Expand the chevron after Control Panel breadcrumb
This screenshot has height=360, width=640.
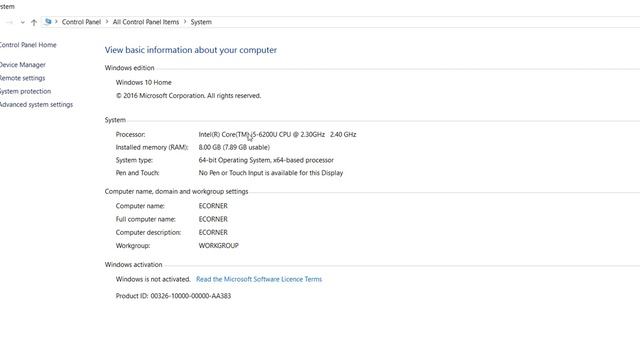coord(107,22)
